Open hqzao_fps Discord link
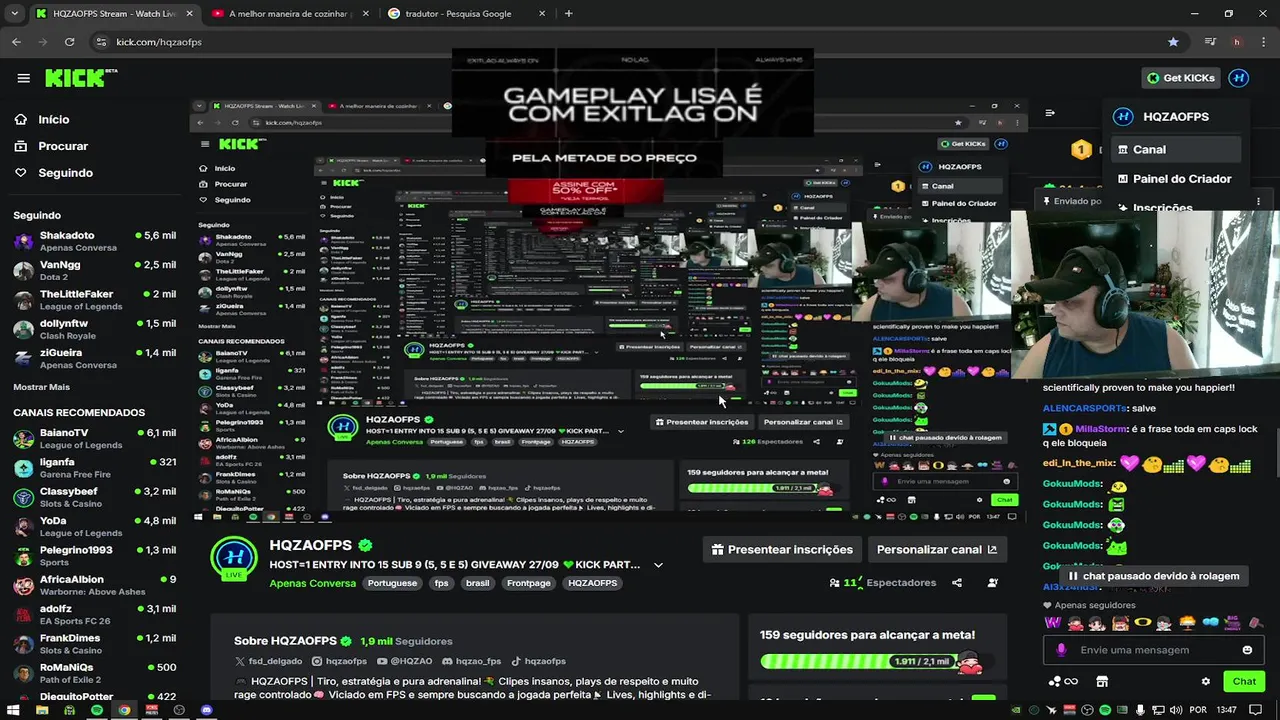Image resolution: width=1280 pixels, height=720 pixels. (472, 661)
